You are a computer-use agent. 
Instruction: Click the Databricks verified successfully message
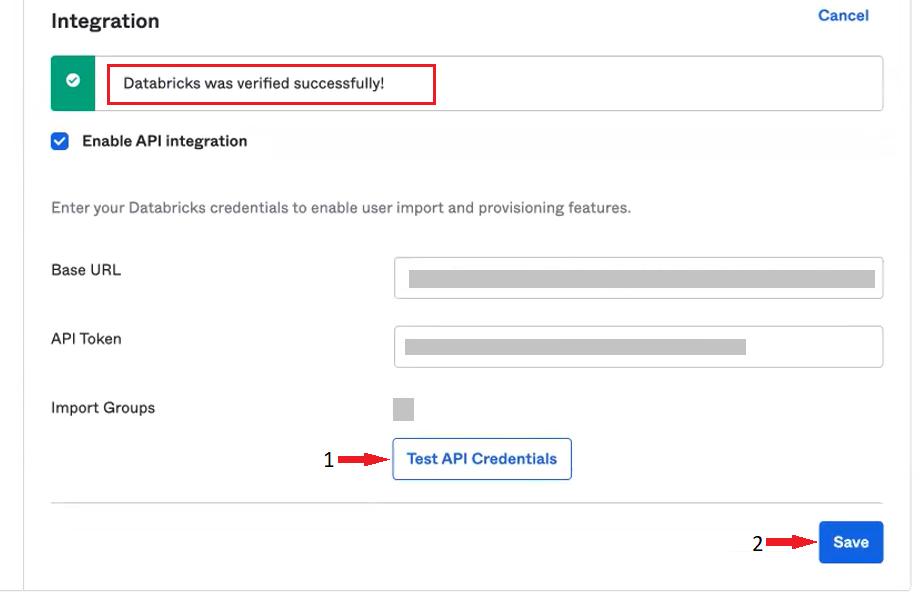[x=254, y=83]
